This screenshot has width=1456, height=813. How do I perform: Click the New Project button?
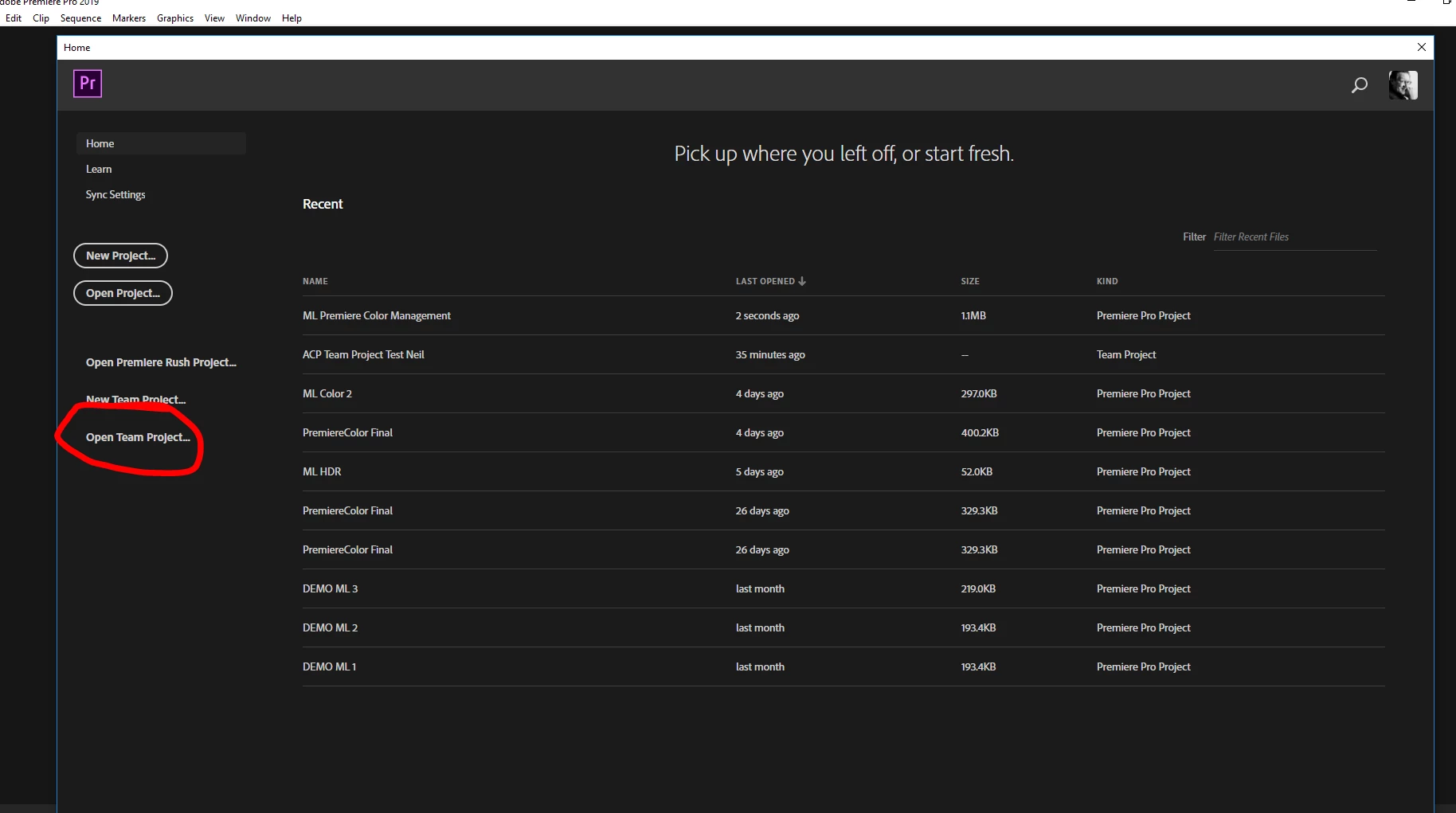[x=120, y=256]
